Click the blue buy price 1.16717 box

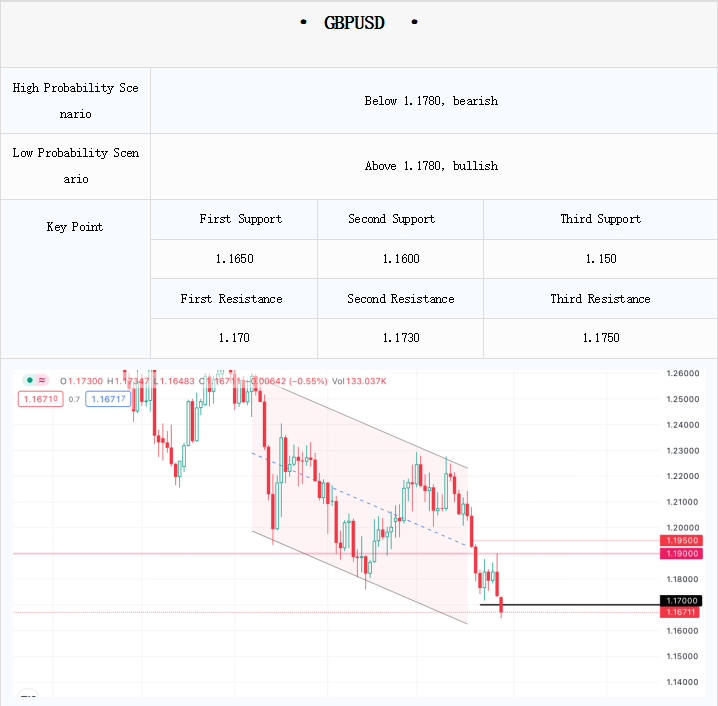click(108, 399)
